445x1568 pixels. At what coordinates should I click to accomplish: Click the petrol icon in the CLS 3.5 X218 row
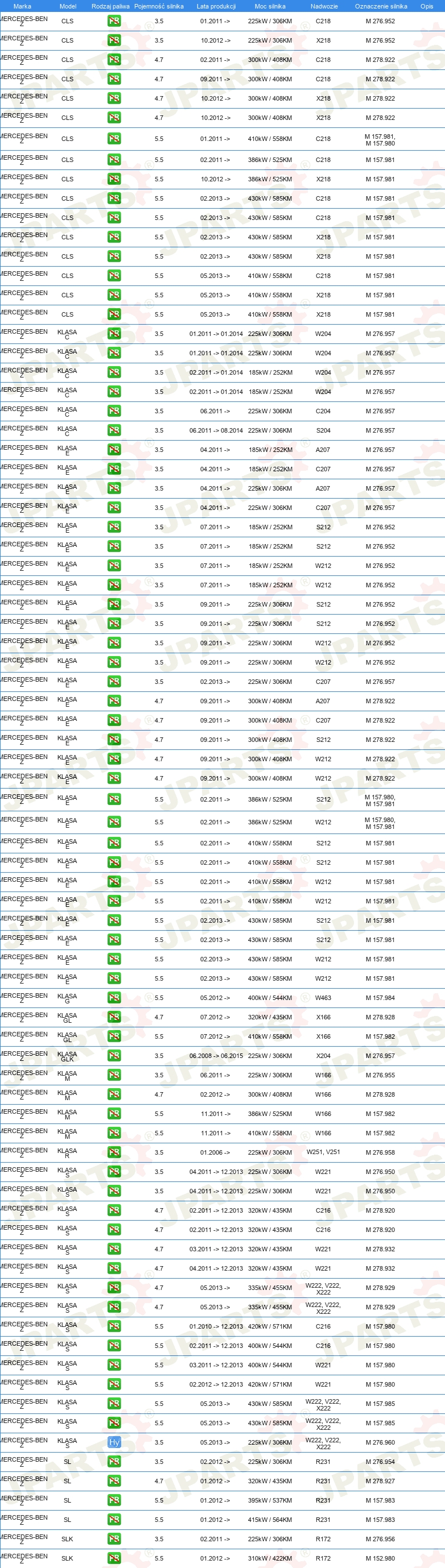pyautogui.click(x=114, y=40)
